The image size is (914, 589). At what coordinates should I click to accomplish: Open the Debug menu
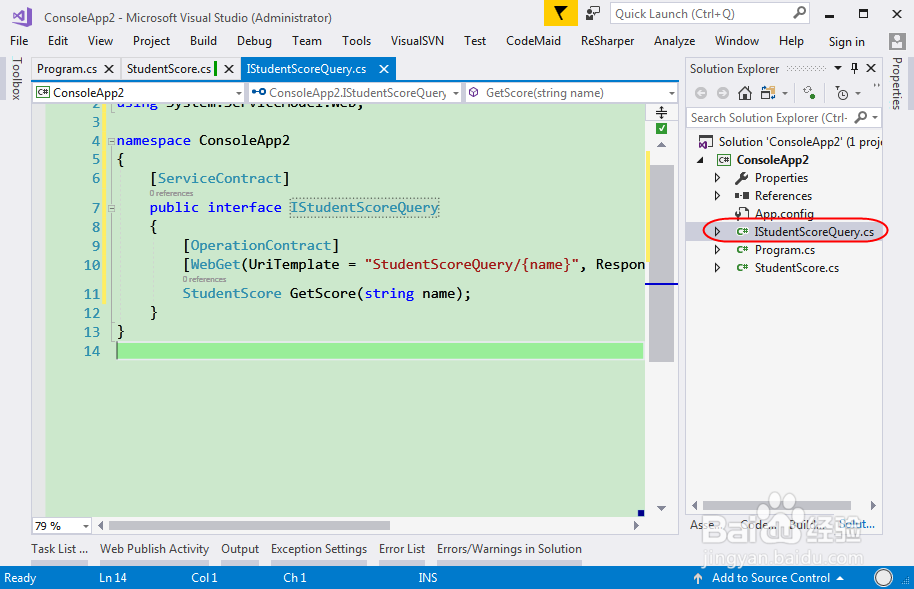pyautogui.click(x=254, y=41)
